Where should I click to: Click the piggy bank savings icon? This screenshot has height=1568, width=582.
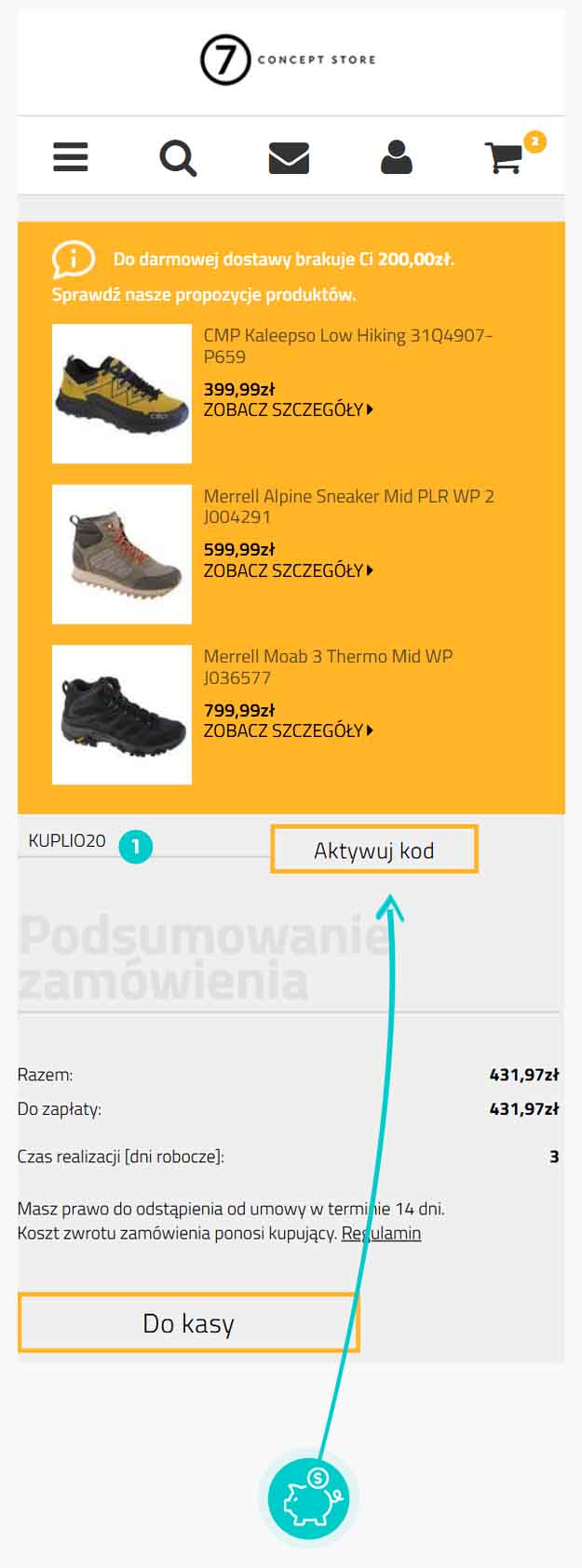308,1498
